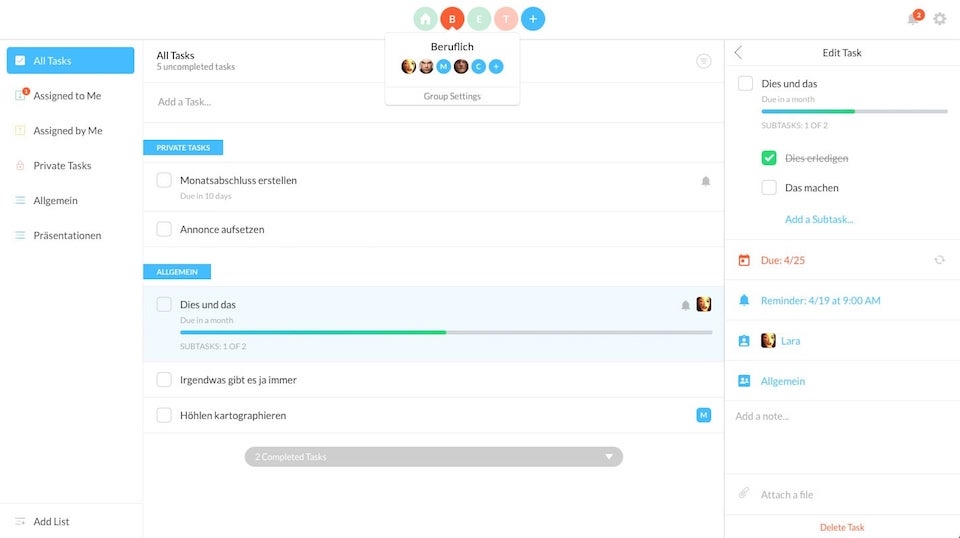Open notifications bell with badge
960x538 pixels.
click(914, 18)
